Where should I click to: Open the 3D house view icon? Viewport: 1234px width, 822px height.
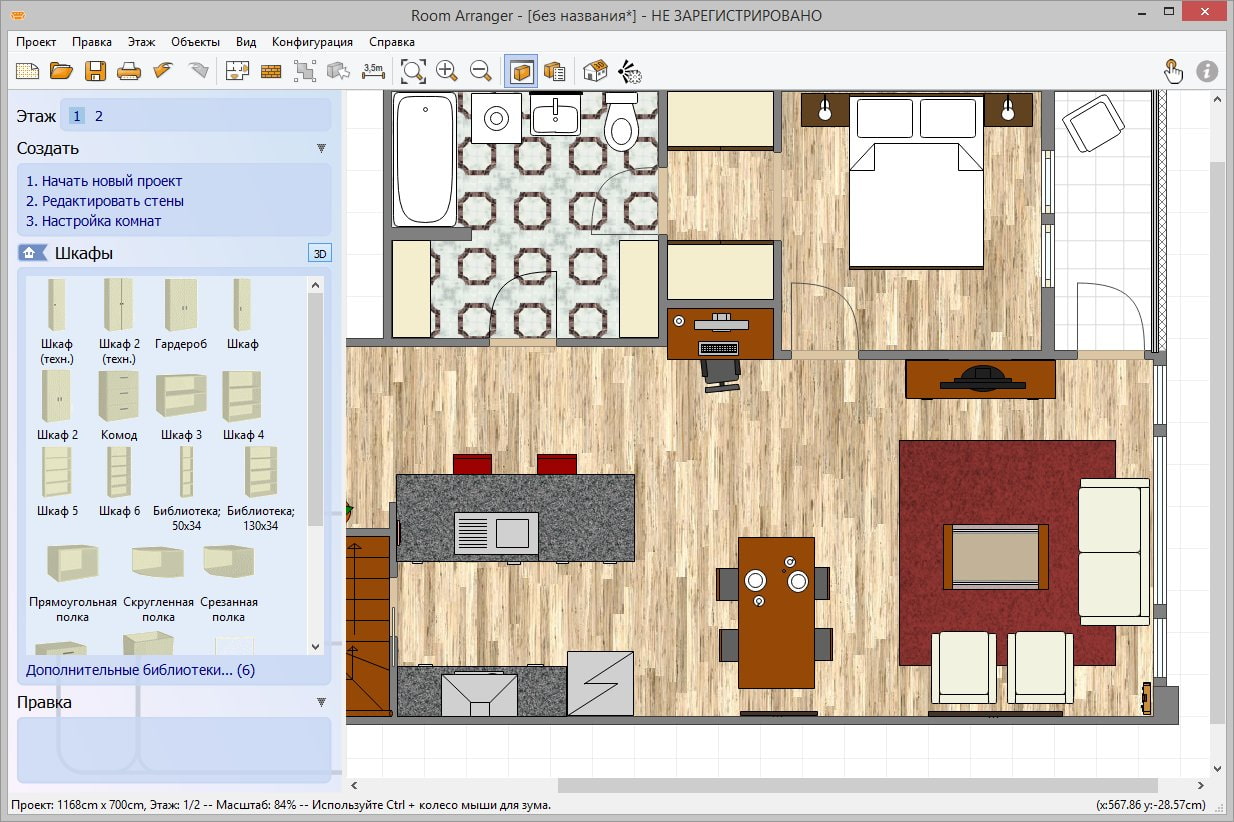595,71
